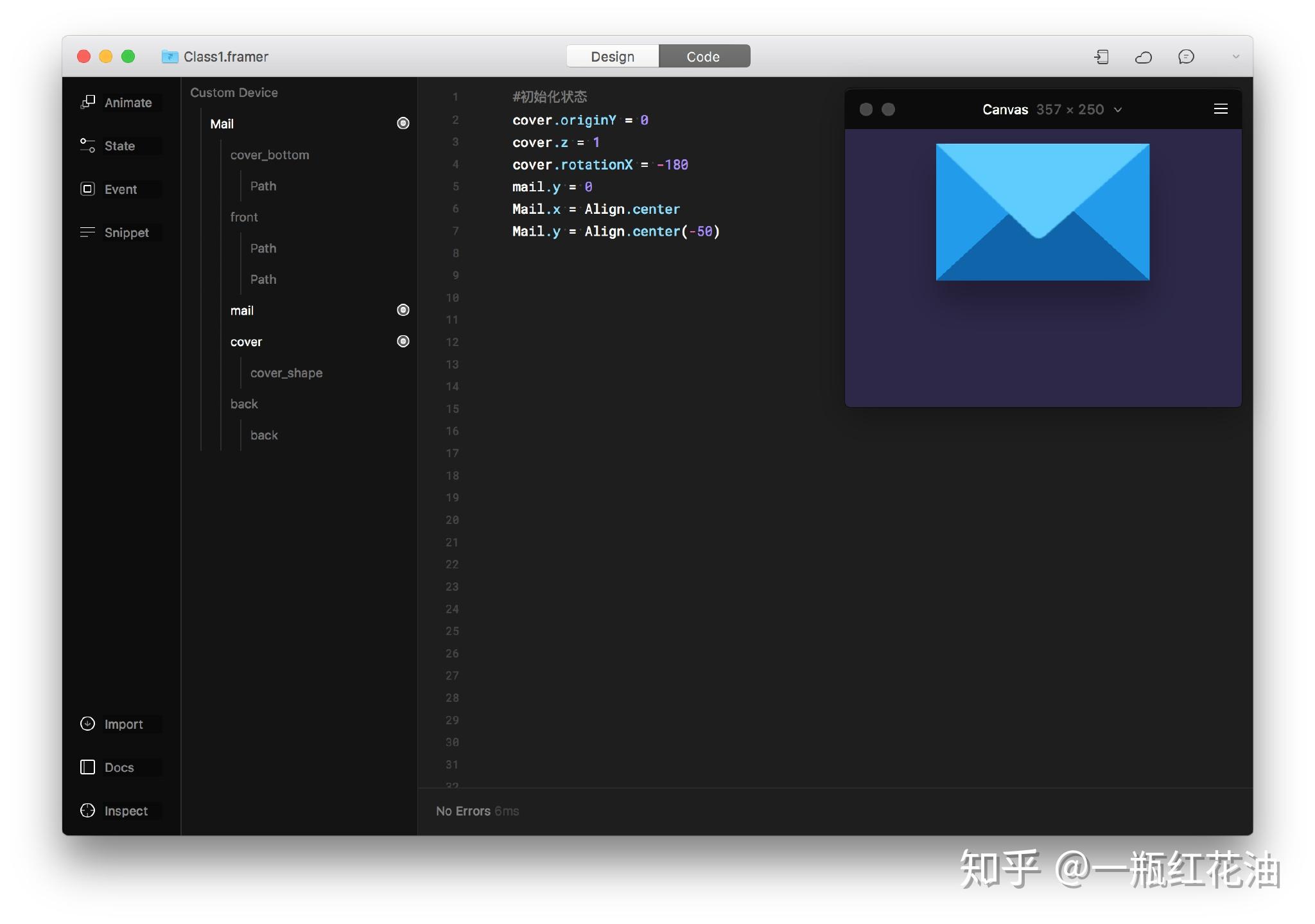Activate the Inspect crosshair icon
The image size is (1315, 924).
(x=88, y=810)
